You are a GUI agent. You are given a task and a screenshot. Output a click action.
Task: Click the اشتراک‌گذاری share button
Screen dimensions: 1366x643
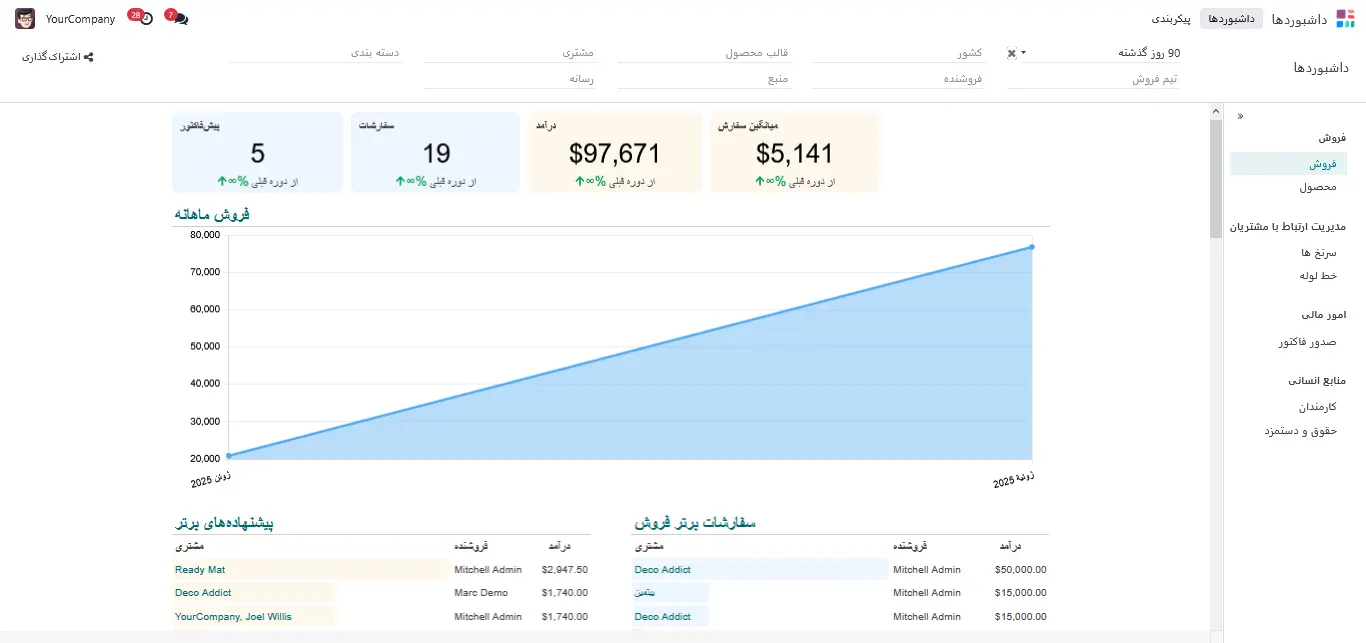58,57
